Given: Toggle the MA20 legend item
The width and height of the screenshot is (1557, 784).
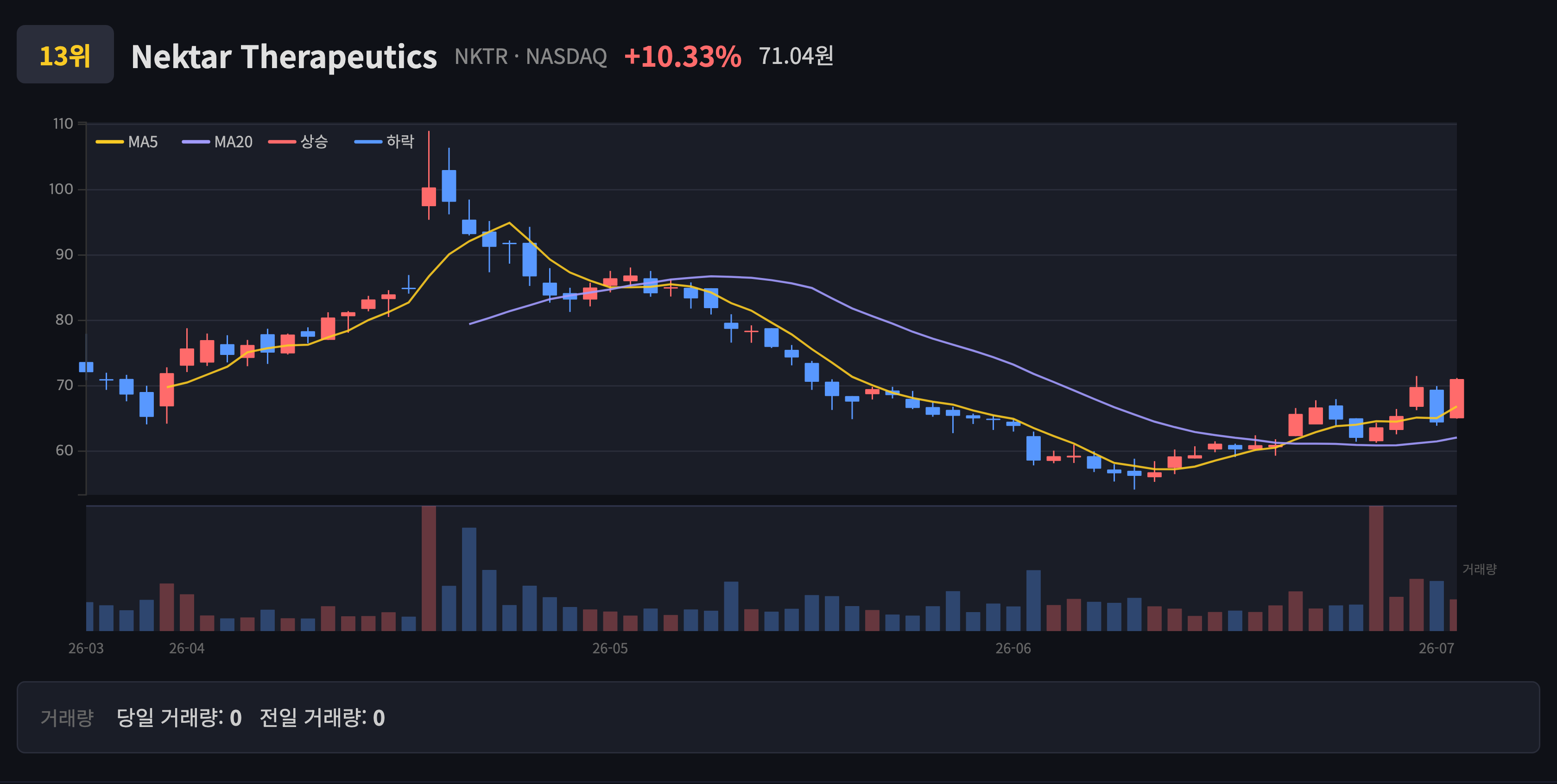Looking at the screenshot, I should [x=217, y=142].
